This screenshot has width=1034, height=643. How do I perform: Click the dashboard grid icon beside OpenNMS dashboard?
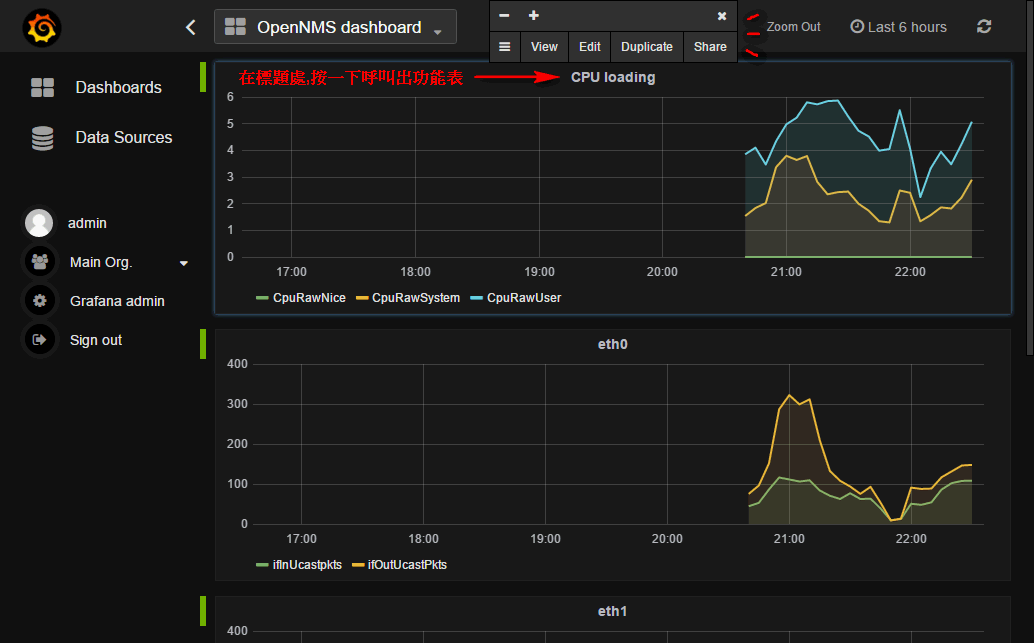235,27
